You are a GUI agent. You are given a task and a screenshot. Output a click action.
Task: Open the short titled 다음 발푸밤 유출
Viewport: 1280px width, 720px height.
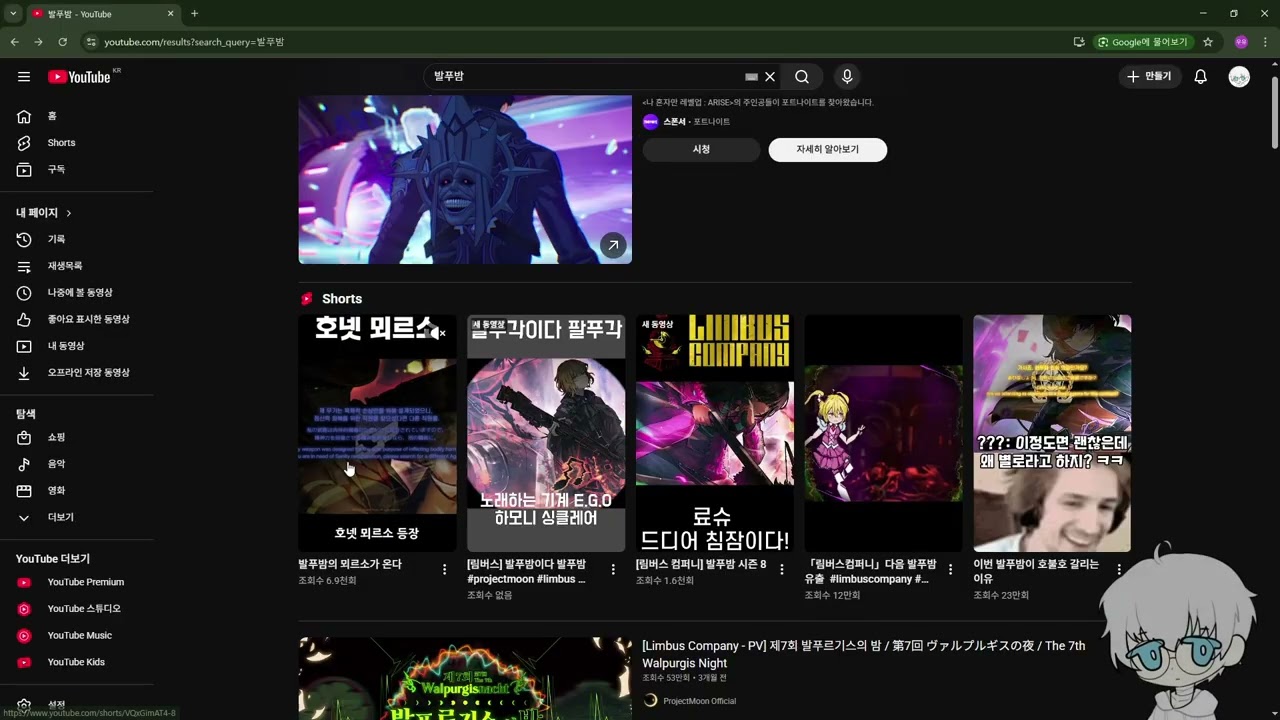(870, 571)
